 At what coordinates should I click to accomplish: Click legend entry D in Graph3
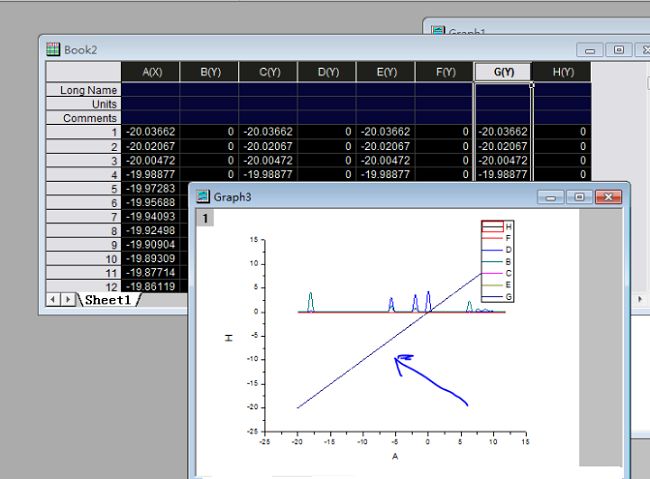point(497,250)
